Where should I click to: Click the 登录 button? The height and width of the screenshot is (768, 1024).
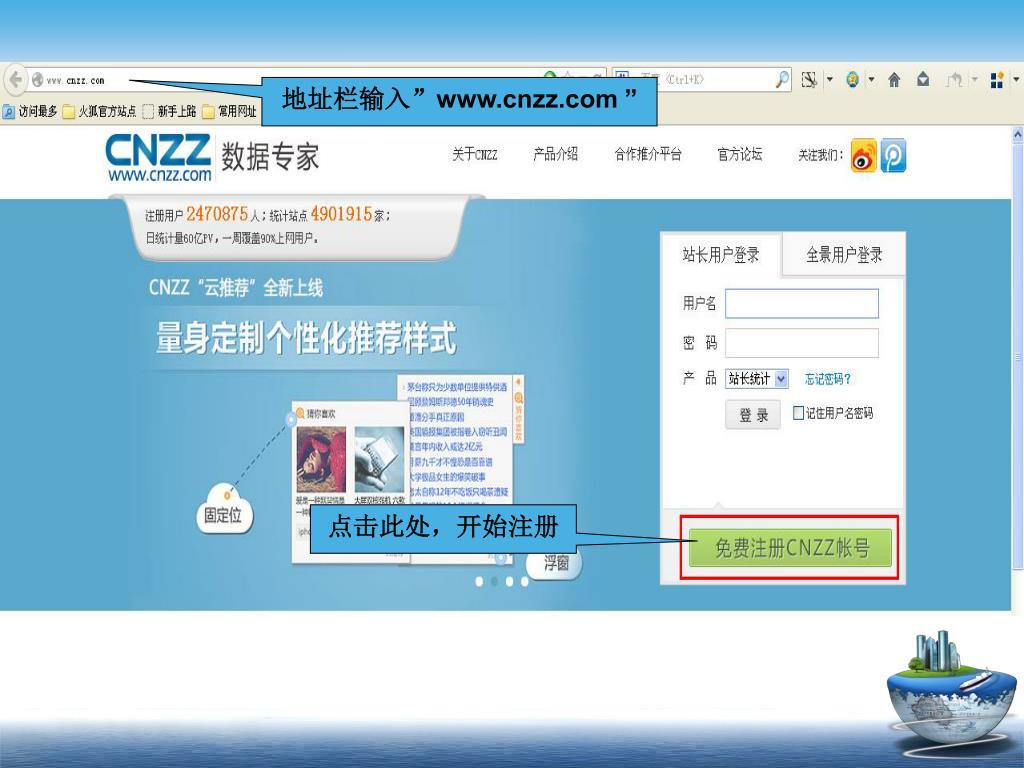point(753,415)
